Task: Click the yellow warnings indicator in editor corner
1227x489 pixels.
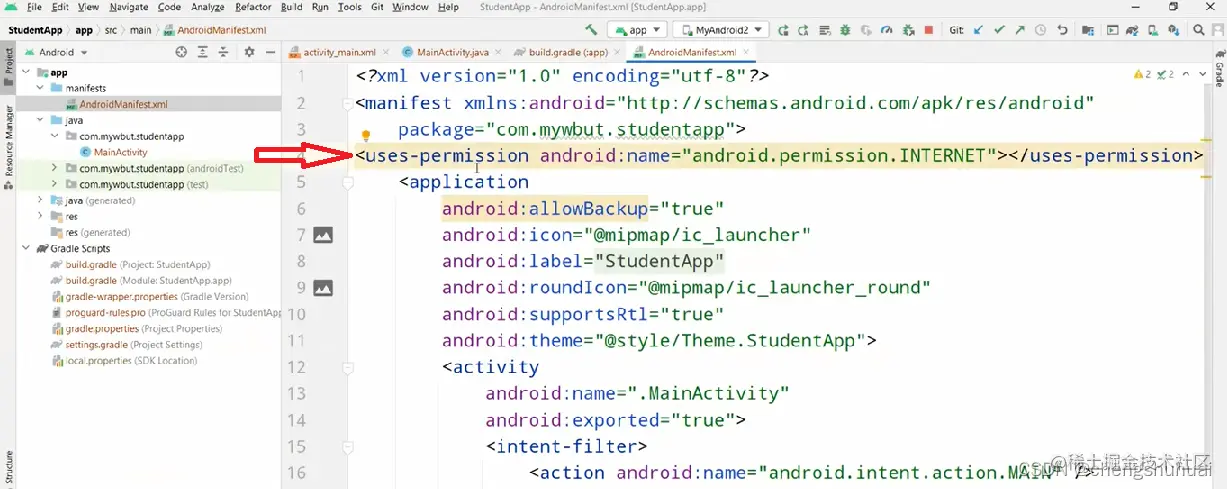Action: pyautogui.click(x=1142, y=75)
